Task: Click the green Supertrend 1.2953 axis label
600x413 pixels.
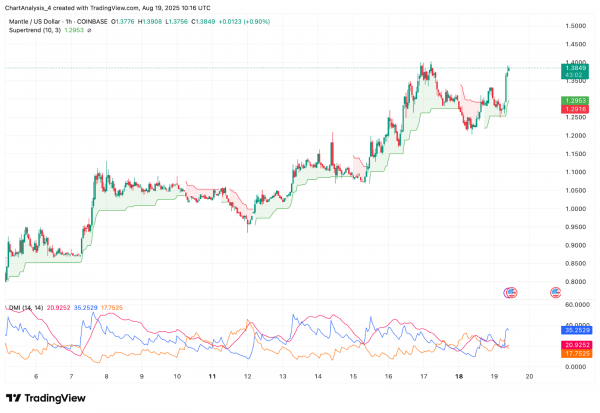Action: pyautogui.click(x=575, y=101)
